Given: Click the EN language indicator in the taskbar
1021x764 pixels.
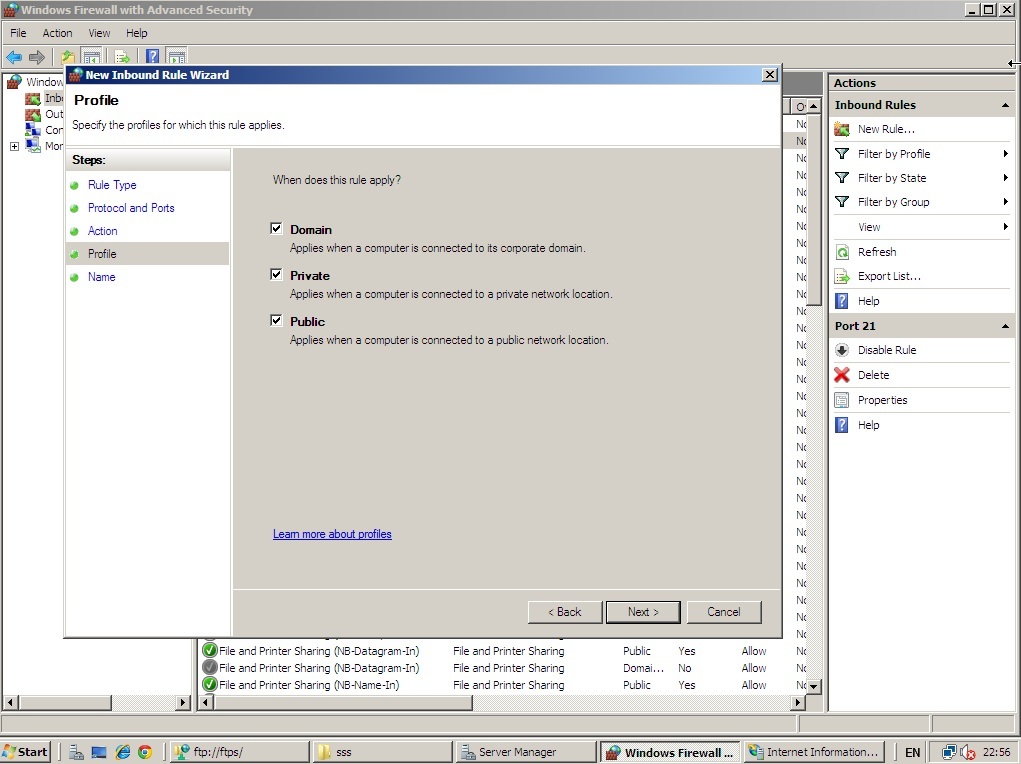Looking at the screenshot, I should coord(912,752).
